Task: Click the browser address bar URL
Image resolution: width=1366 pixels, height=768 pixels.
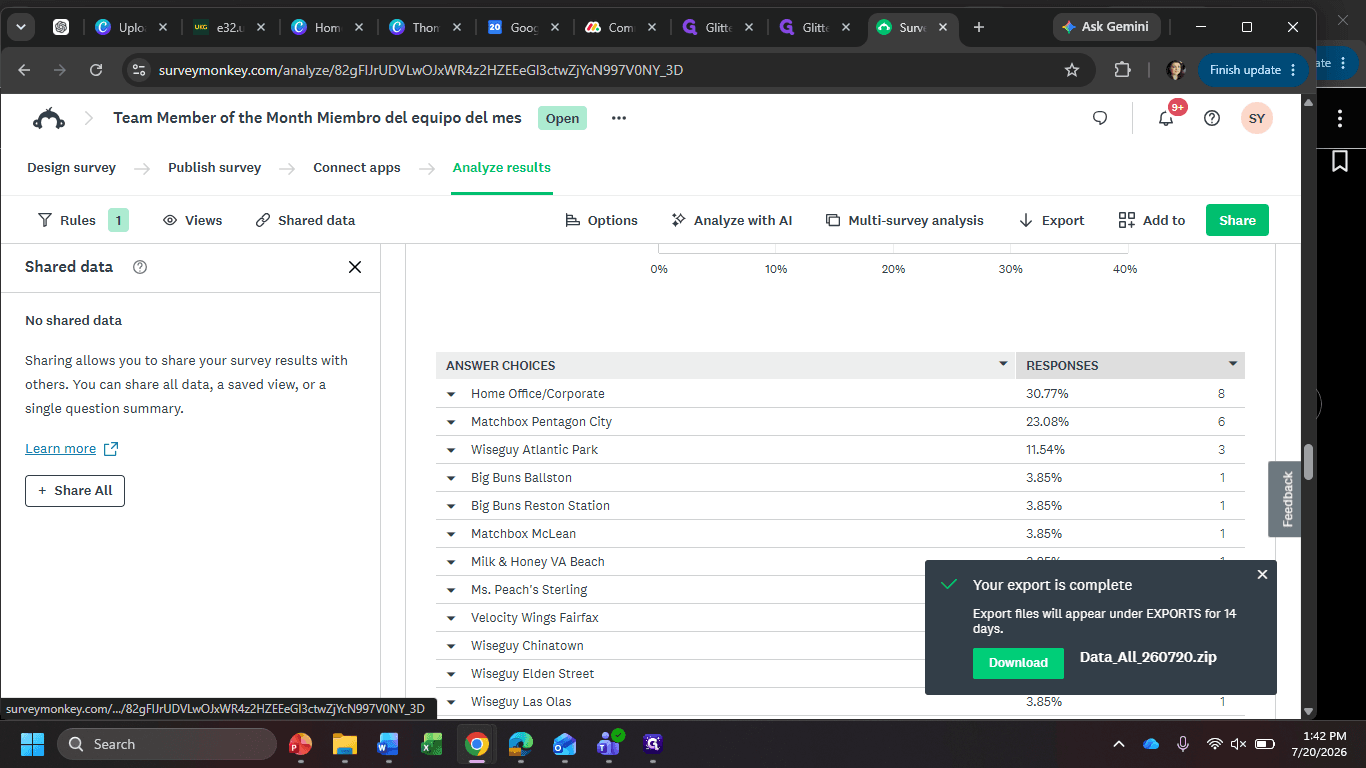Action: 421,70
